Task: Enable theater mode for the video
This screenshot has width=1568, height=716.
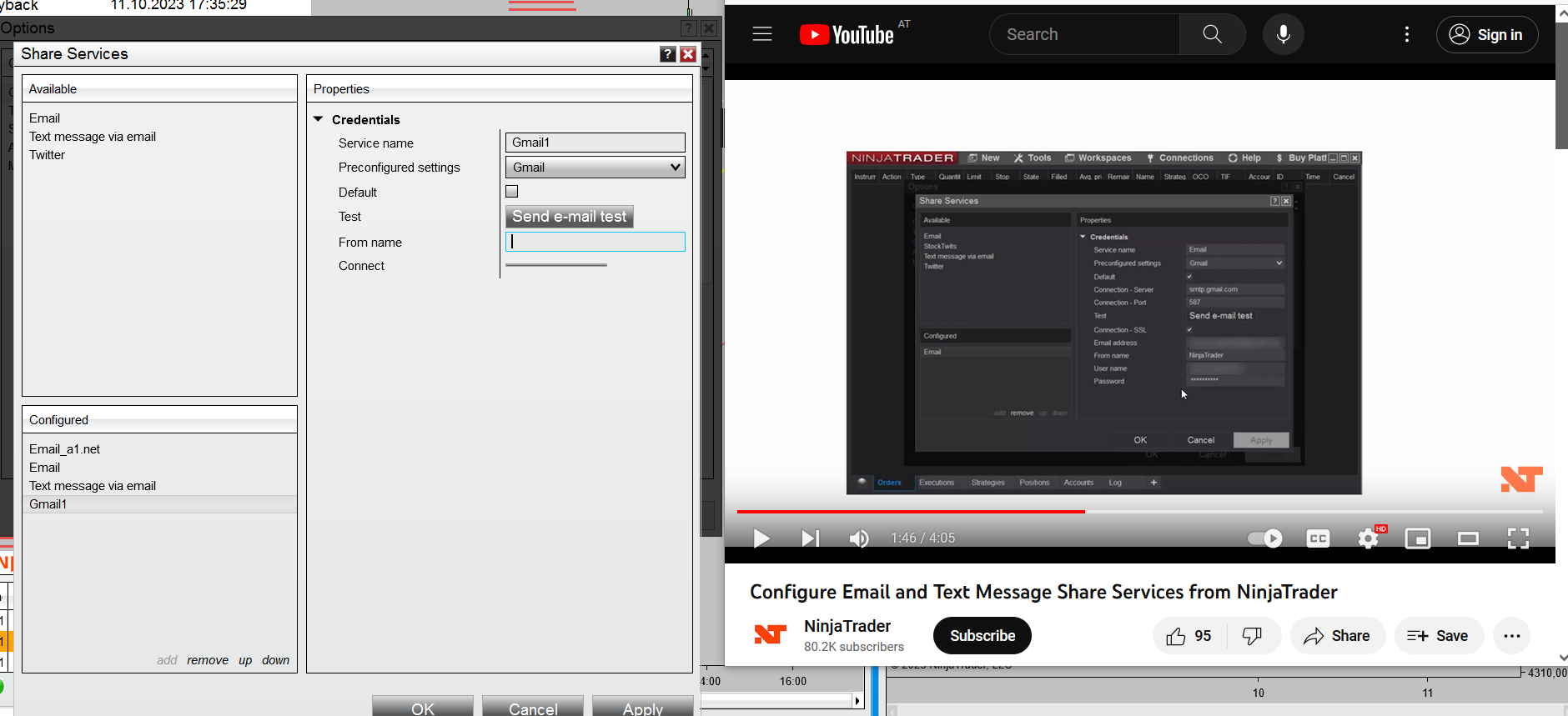Action: pyautogui.click(x=1468, y=538)
